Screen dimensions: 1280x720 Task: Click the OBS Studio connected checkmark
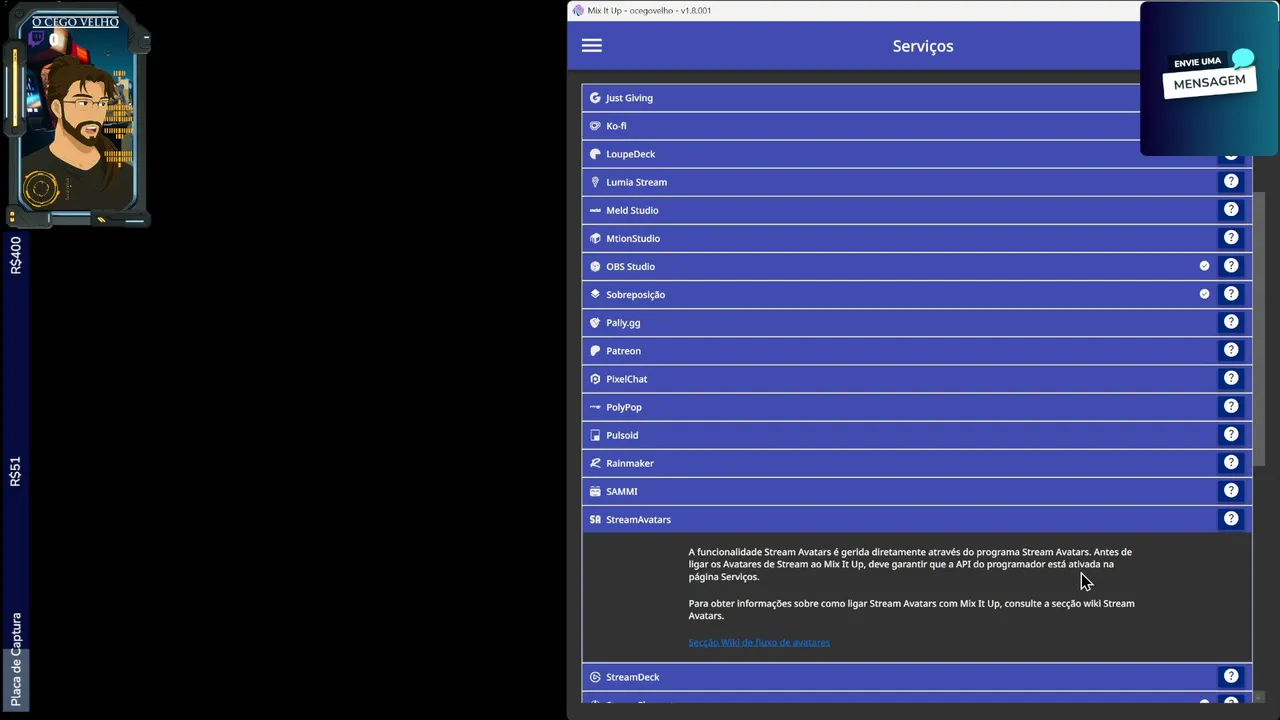click(x=1204, y=266)
